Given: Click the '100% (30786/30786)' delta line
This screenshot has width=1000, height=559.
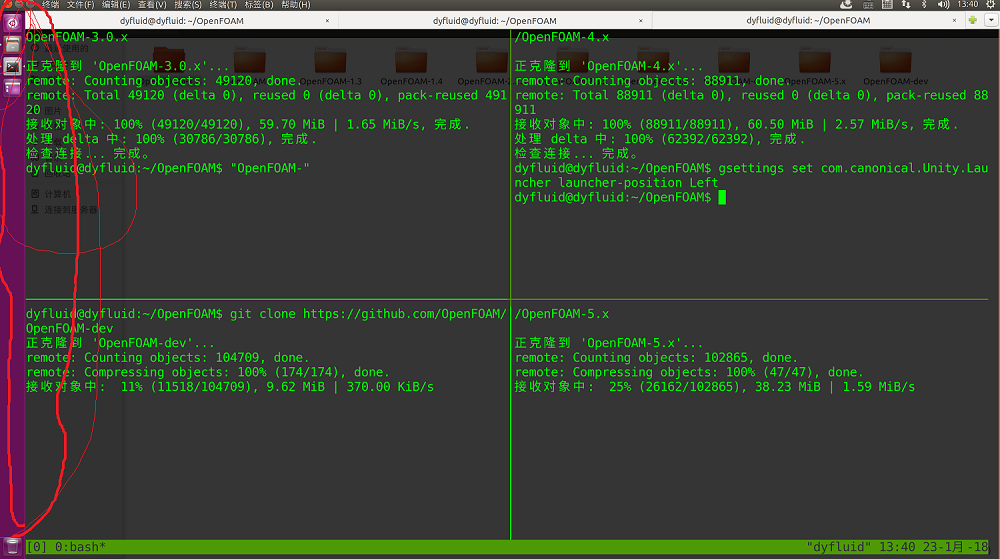Looking at the screenshot, I should point(172,139).
